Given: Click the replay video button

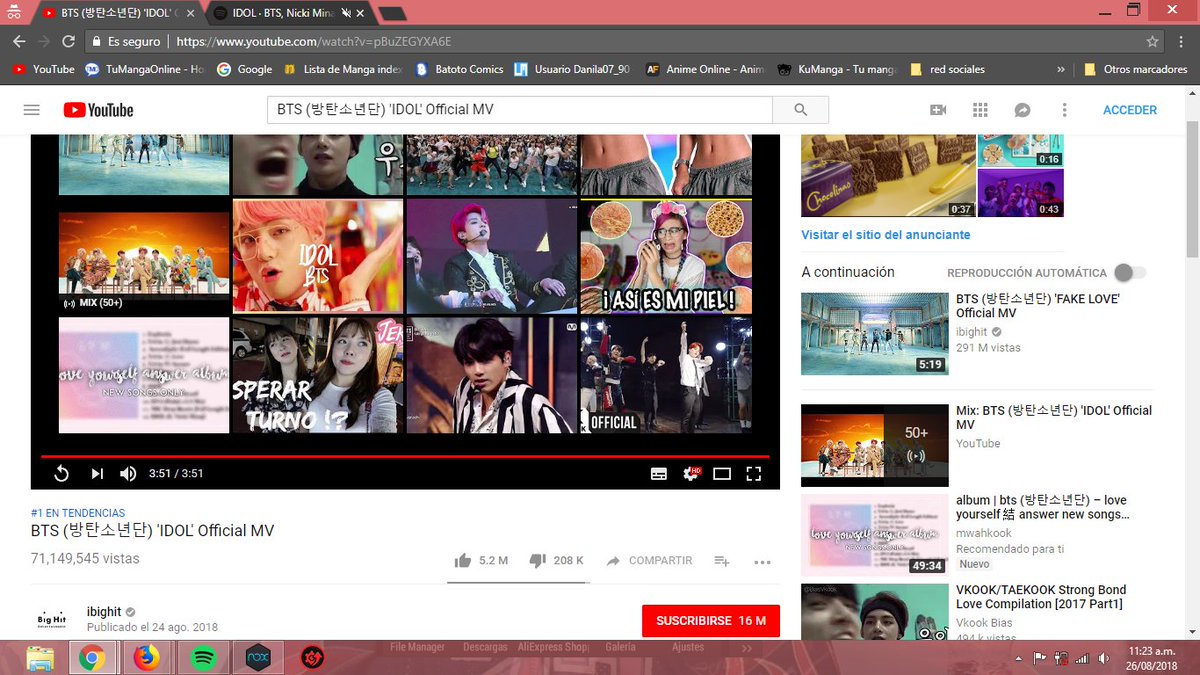Looking at the screenshot, I should [x=61, y=473].
